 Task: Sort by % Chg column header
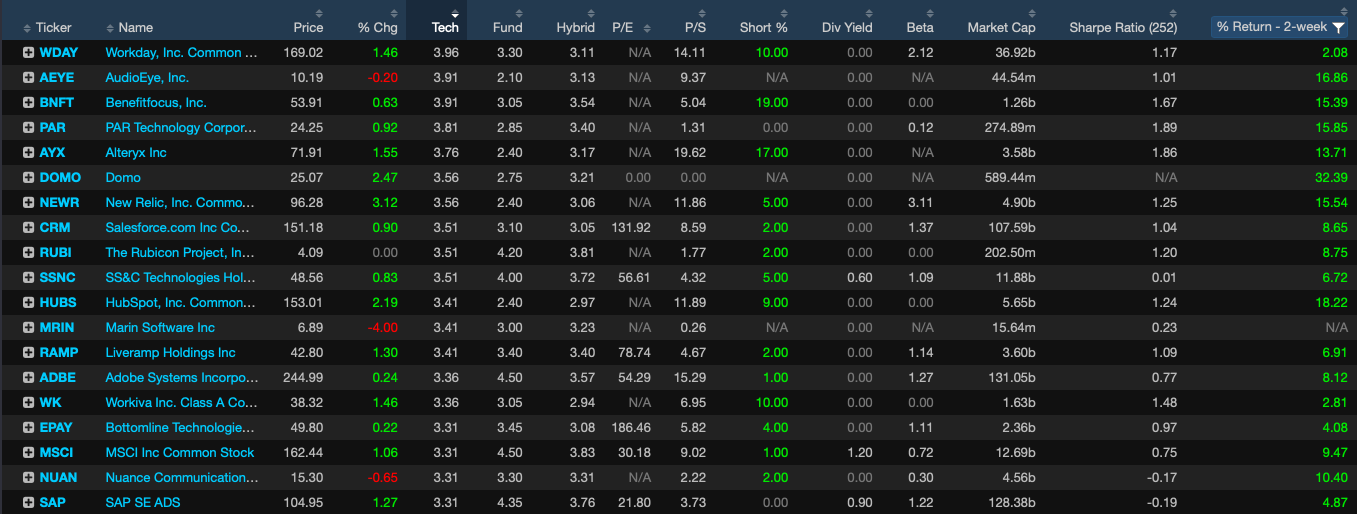pyautogui.click(x=378, y=27)
